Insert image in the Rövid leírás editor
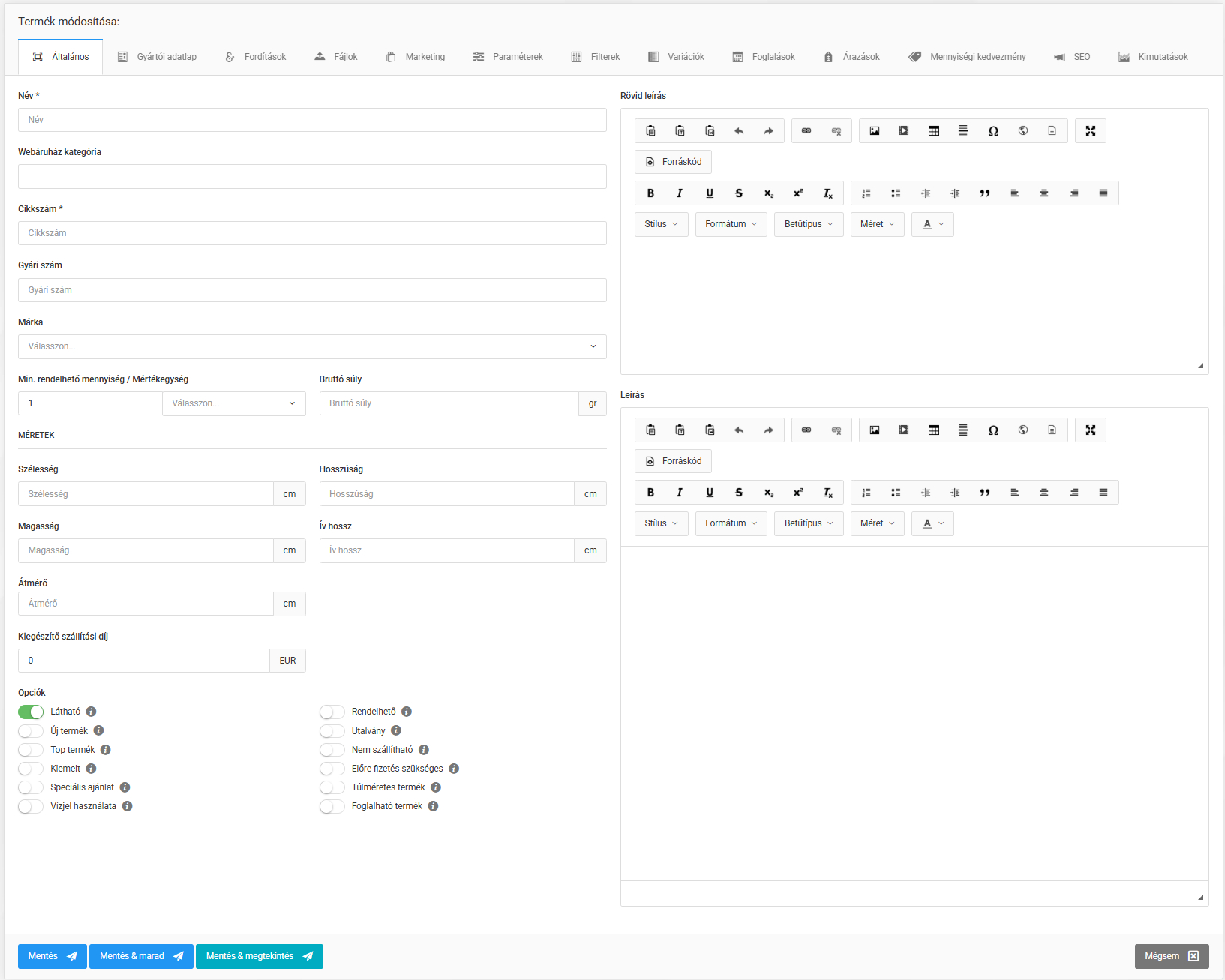The width and height of the screenshot is (1225, 980). (x=874, y=131)
